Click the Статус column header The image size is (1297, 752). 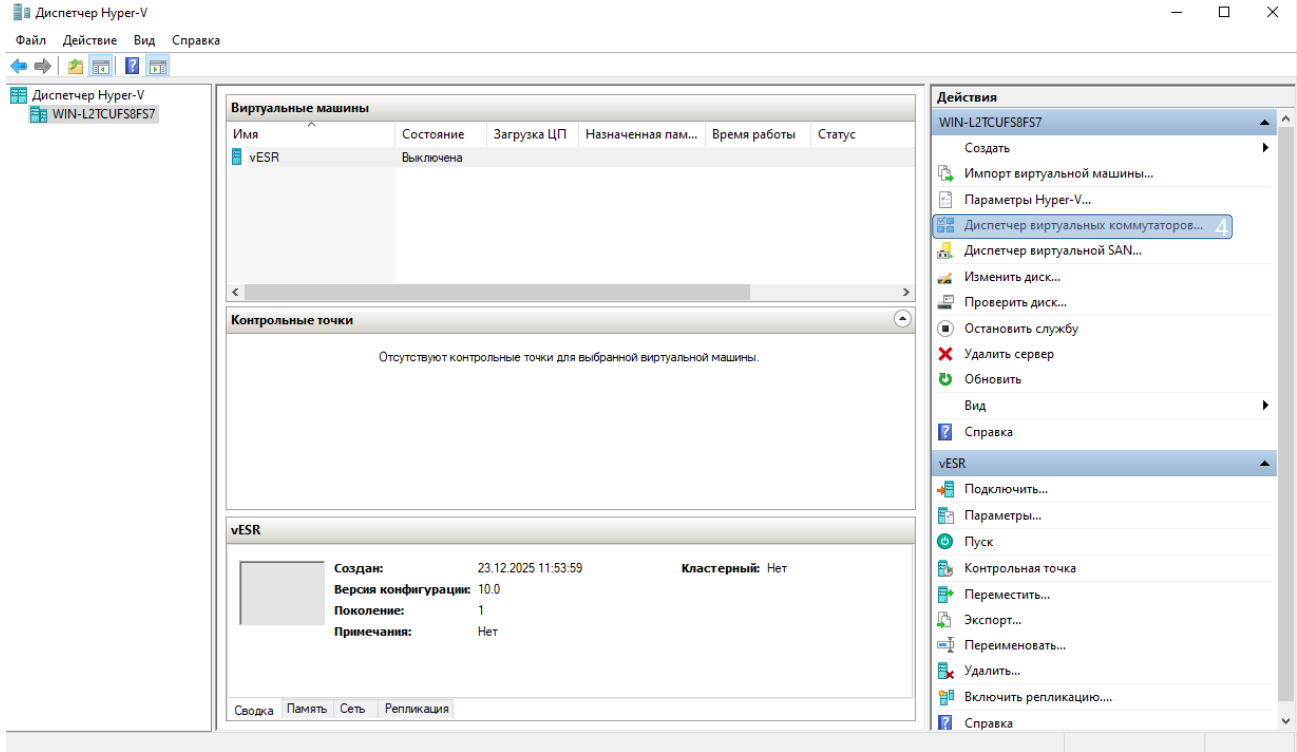pyautogui.click(x=862, y=134)
